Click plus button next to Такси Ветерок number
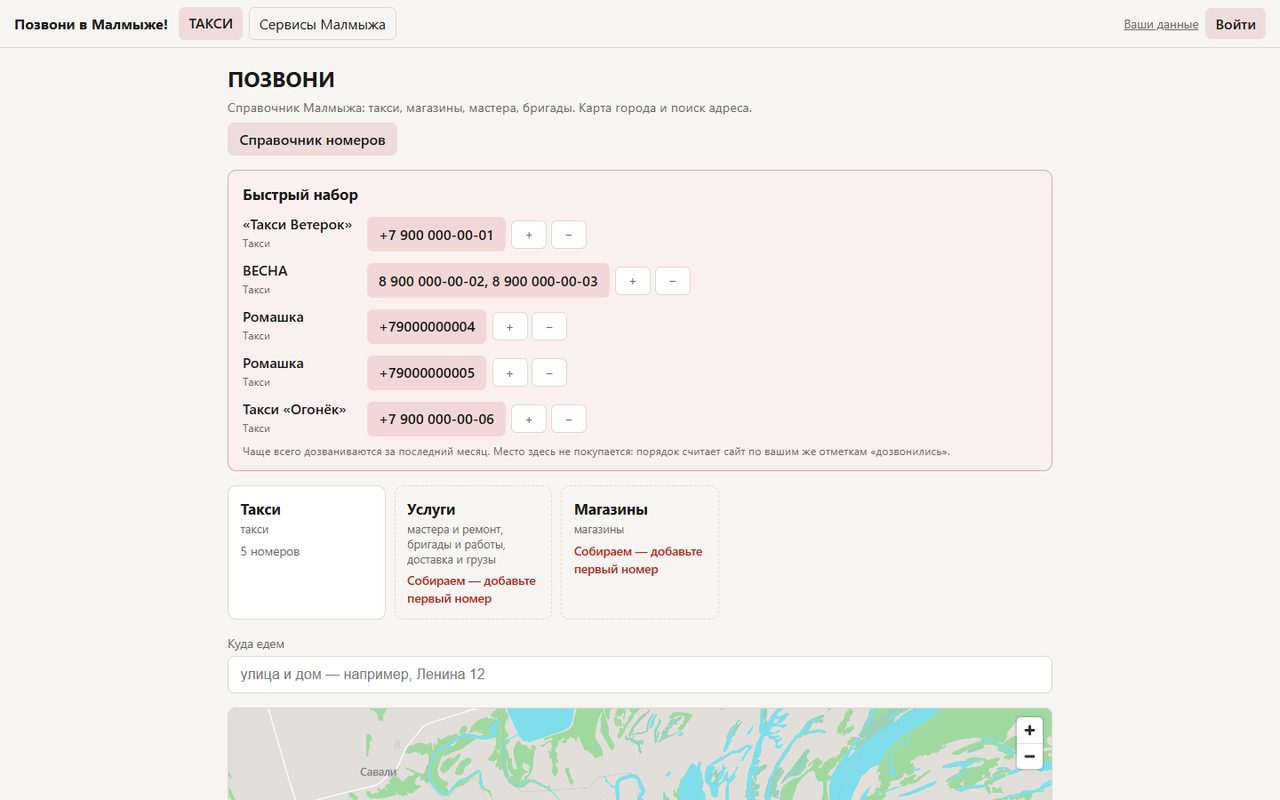Viewport: 1280px width, 800px height. coord(529,235)
